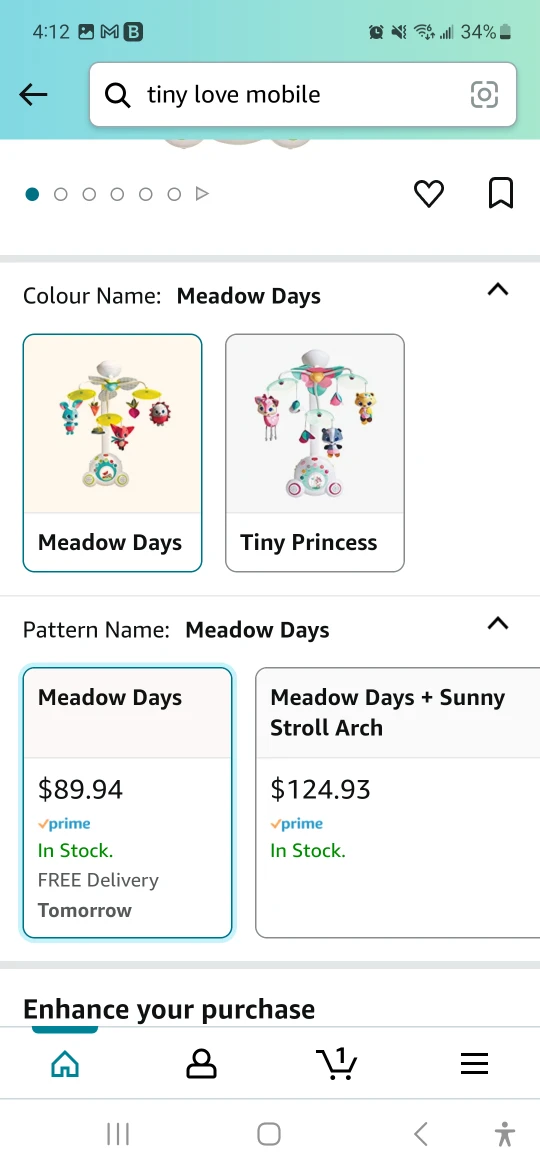Image resolution: width=540 pixels, height=1170 pixels.
Task: Open the shopping cart icon
Action: [336, 1063]
